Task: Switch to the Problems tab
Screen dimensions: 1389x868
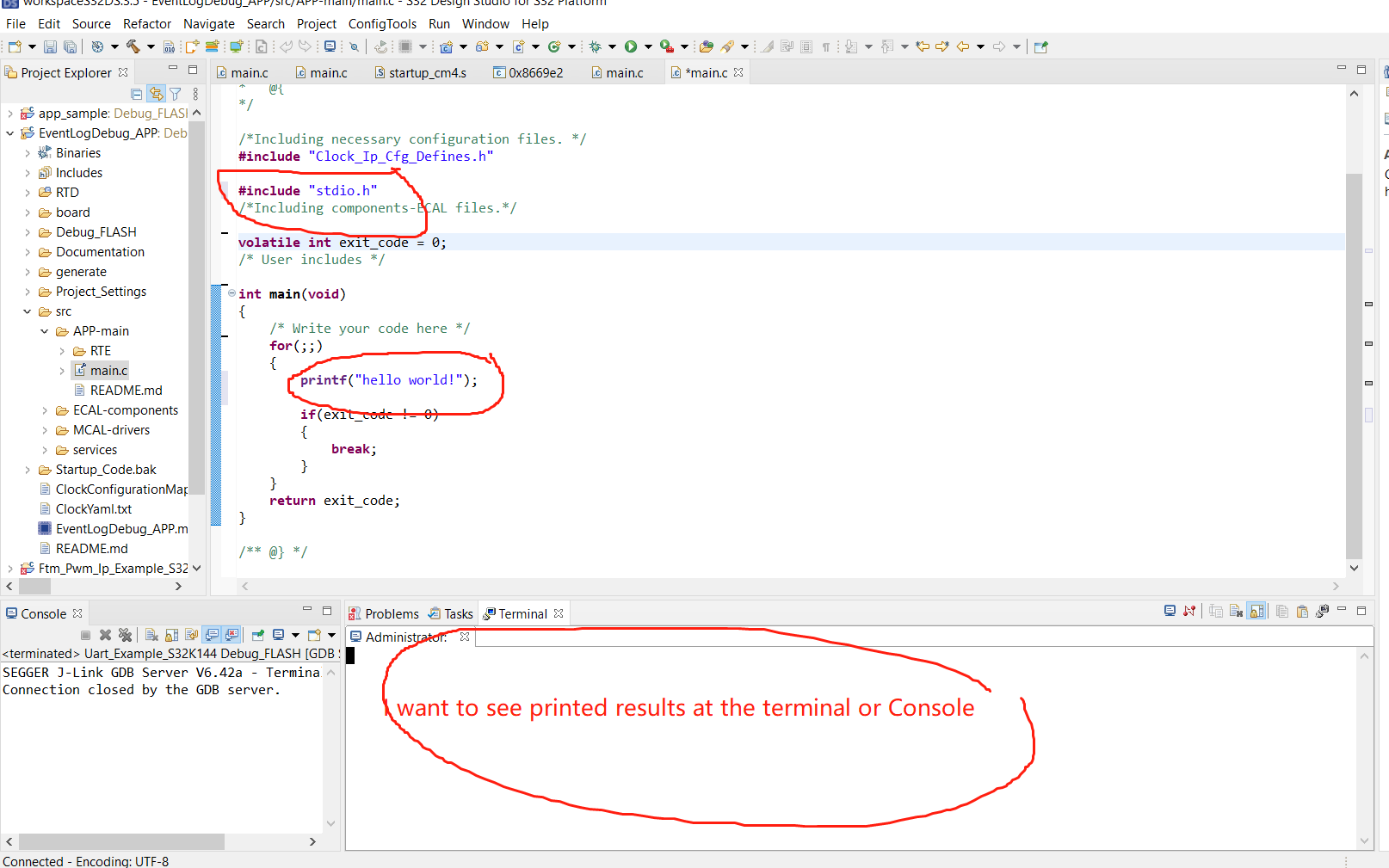Action: [x=392, y=613]
